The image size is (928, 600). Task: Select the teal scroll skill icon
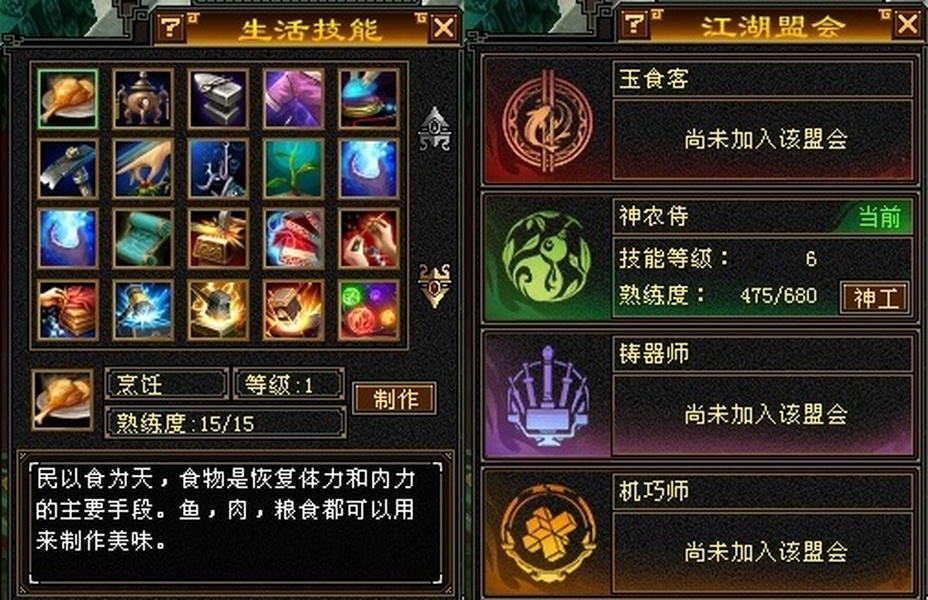(143, 238)
